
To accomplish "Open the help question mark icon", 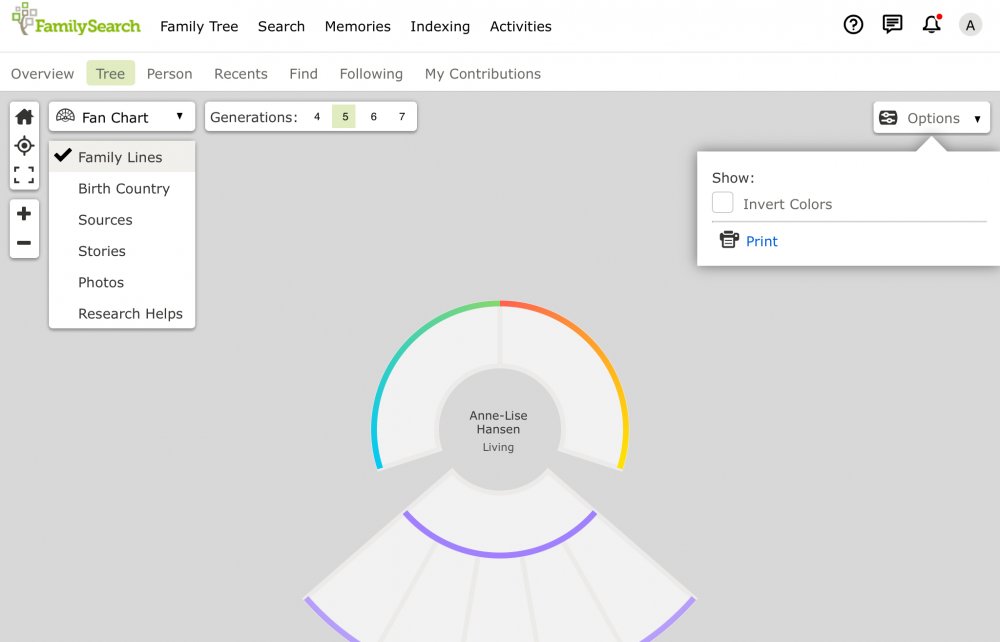I will pos(853,25).
